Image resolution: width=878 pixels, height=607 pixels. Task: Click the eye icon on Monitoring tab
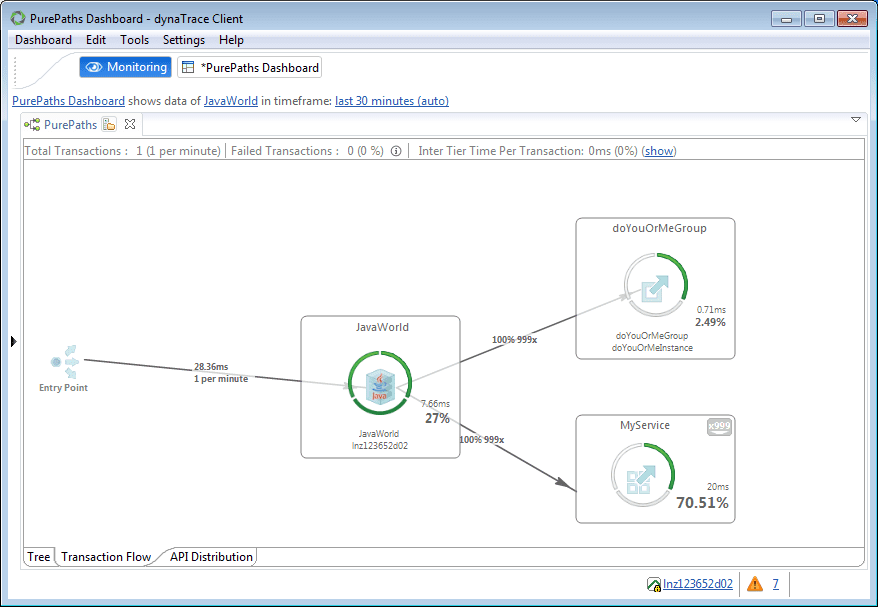click(94, 67)
